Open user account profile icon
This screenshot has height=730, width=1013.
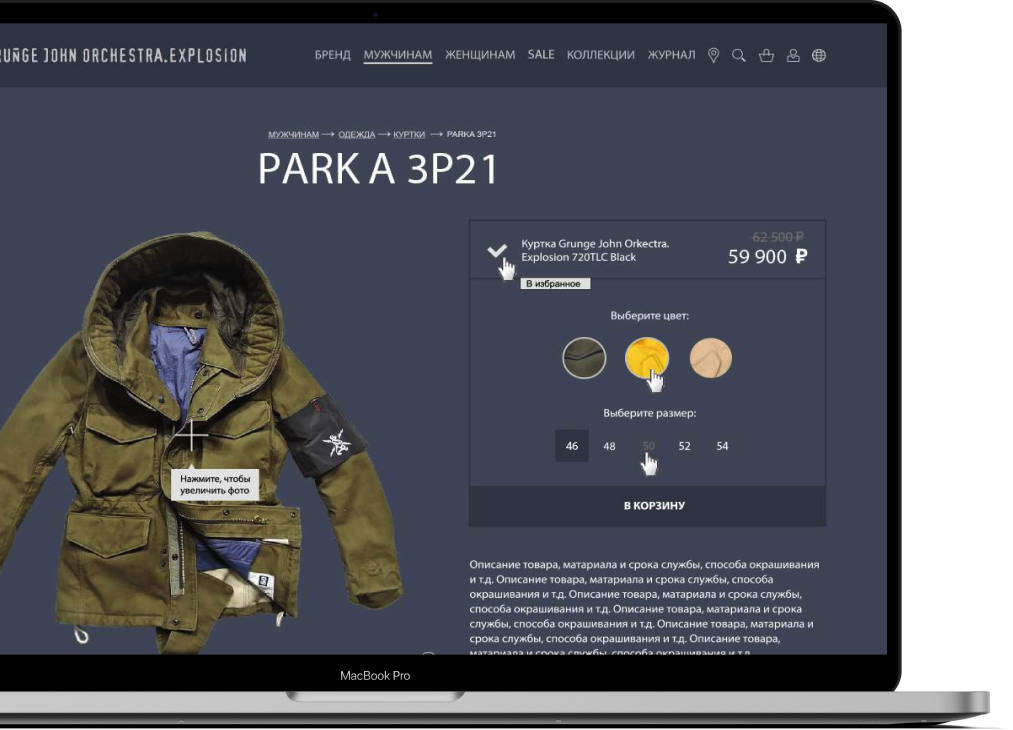(x=793, y=56)
